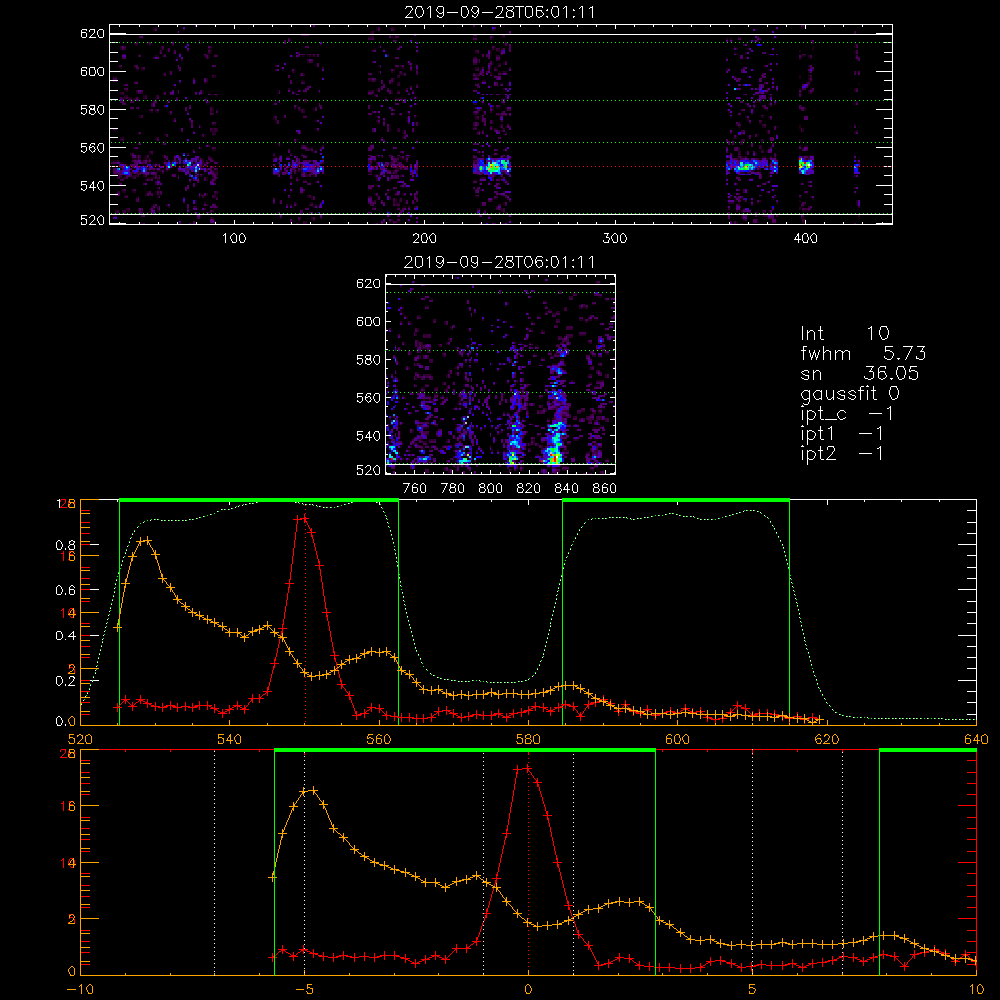Screen dimensions: 1000x1000
Task: Click x-axis label 400 on top spectrogram
Action: click(805, 239)
